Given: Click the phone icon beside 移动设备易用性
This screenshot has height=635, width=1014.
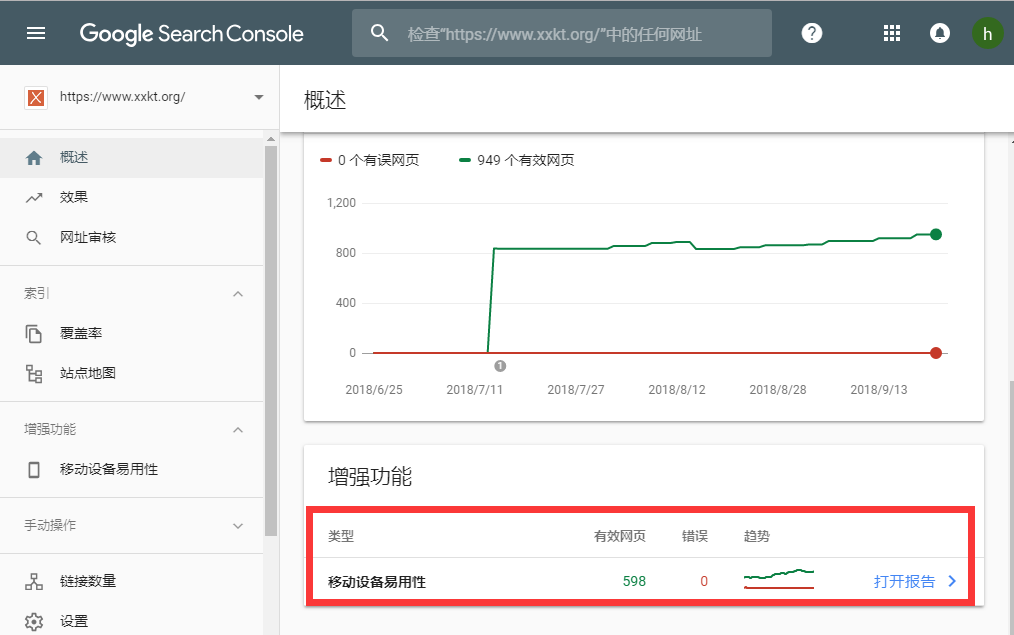Looking at the screenshot, I should 34,469.
